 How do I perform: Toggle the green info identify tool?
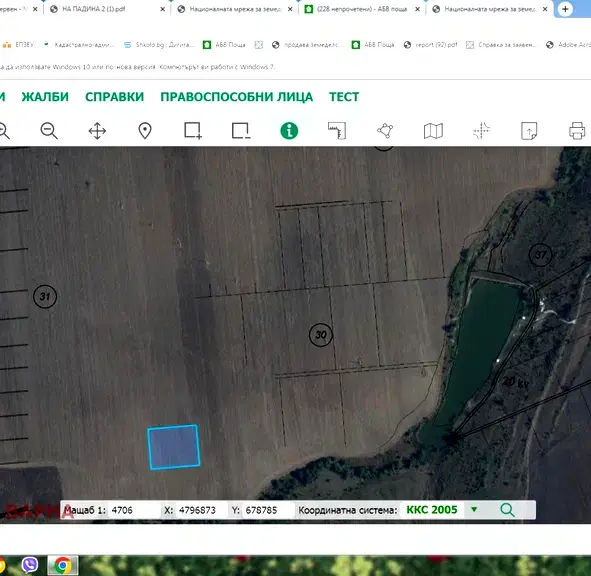(289, 131)
